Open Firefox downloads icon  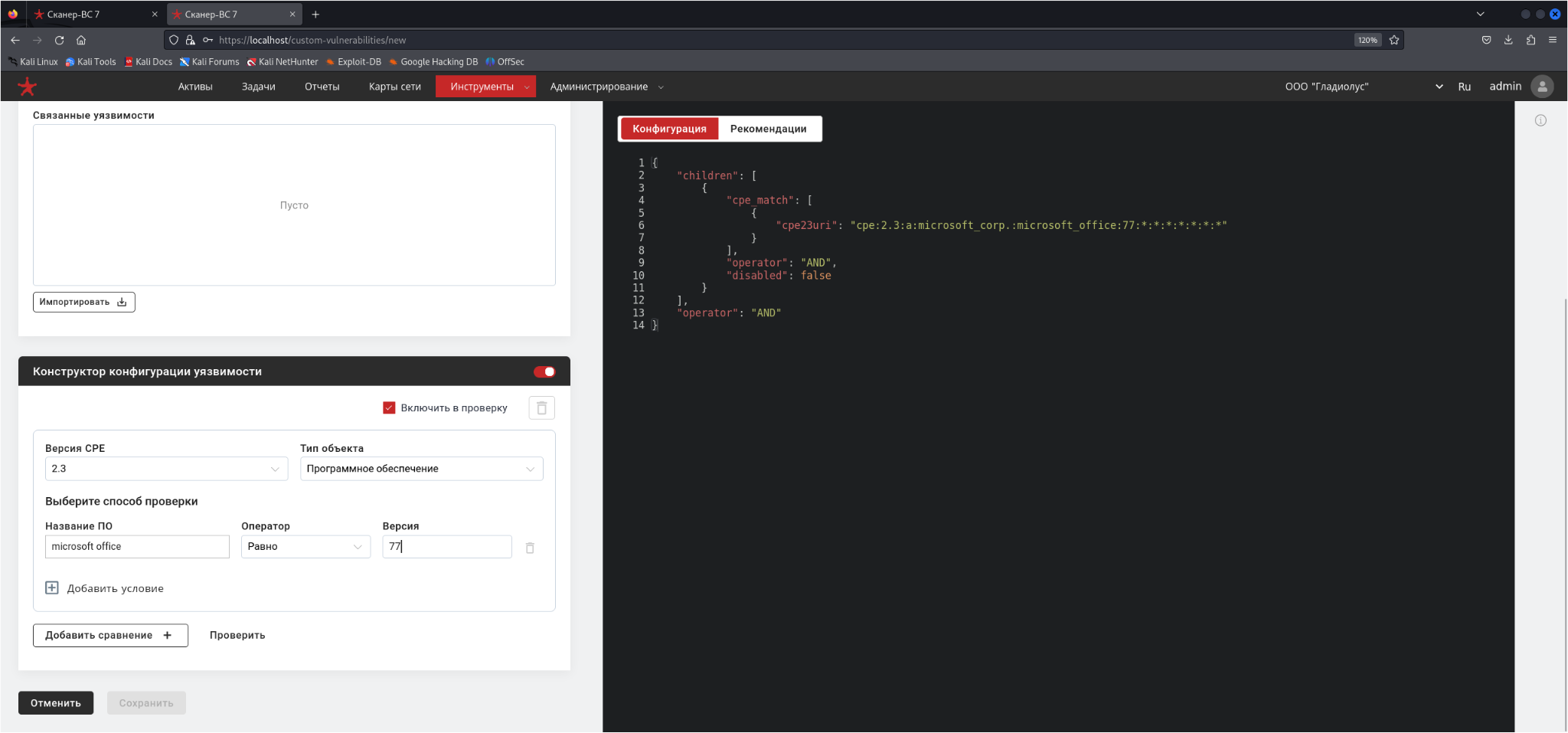tap(1508, 40)
